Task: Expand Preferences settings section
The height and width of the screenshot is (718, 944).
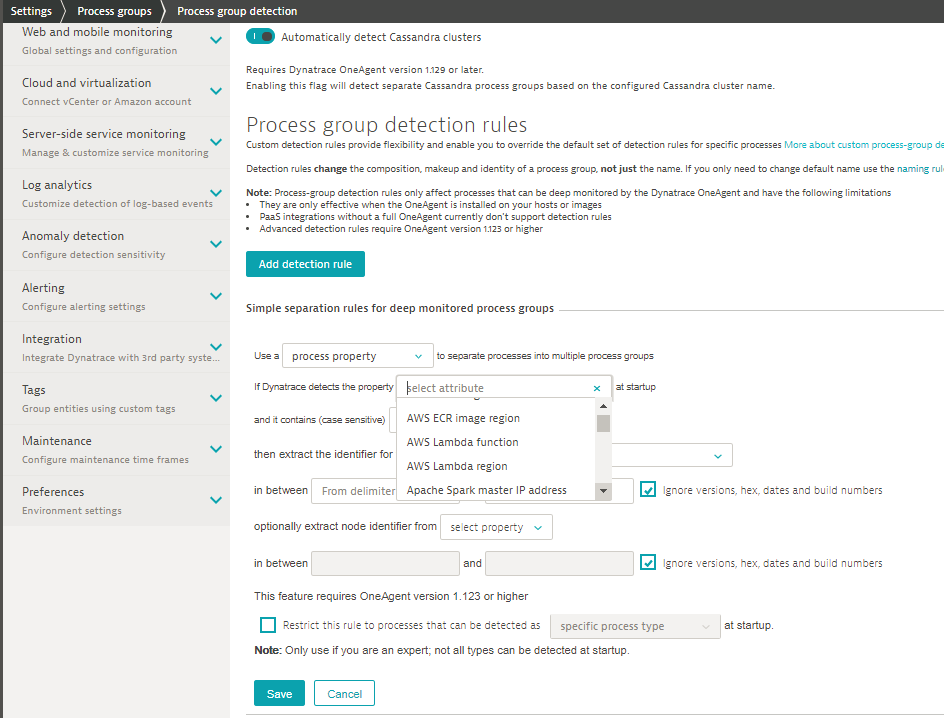Action: (216, 501)
